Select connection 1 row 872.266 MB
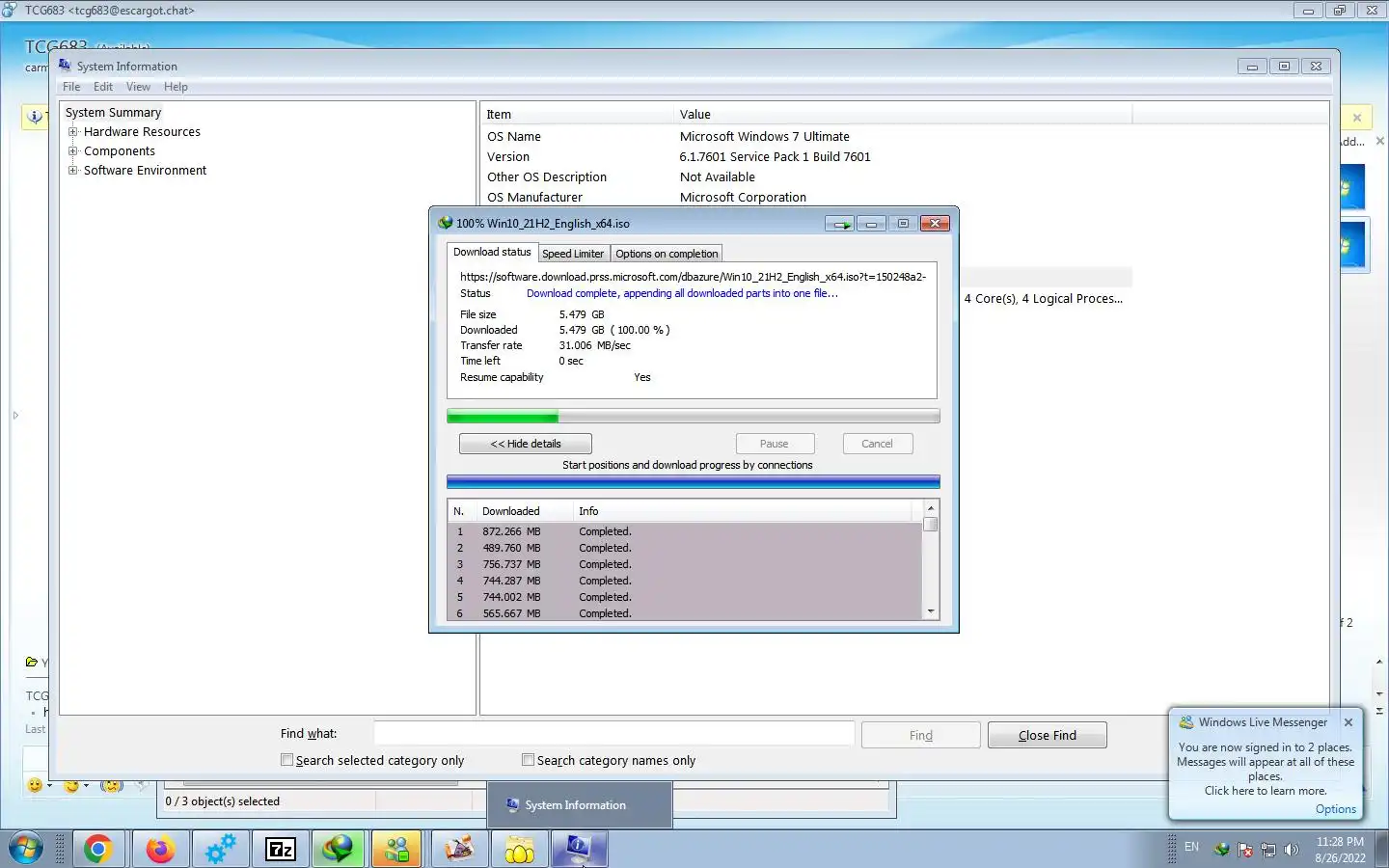The width and height of the screenshot is (1389, 868). click(685, 531)
